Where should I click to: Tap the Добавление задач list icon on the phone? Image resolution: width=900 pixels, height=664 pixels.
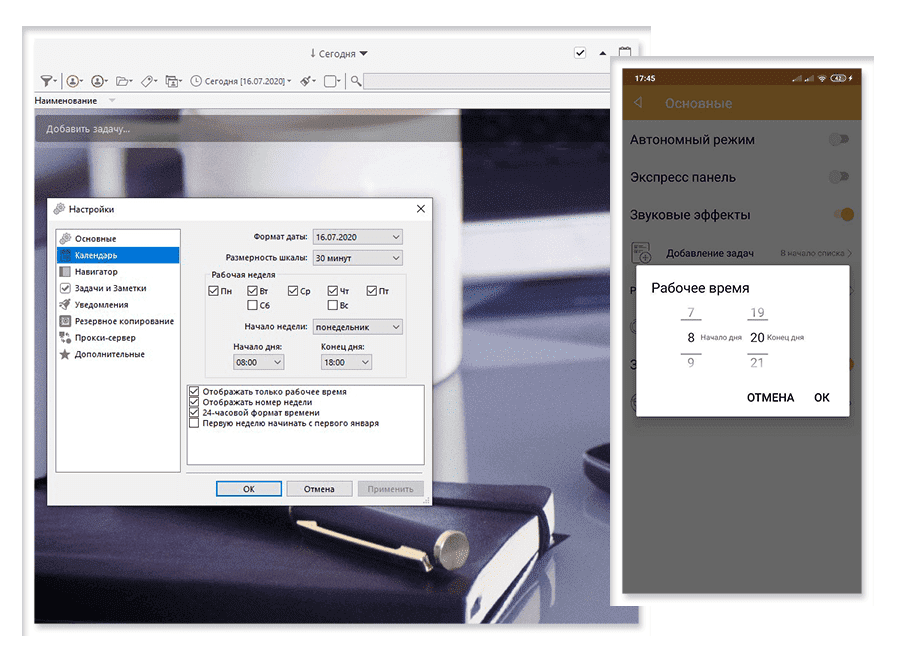[641, 253]
